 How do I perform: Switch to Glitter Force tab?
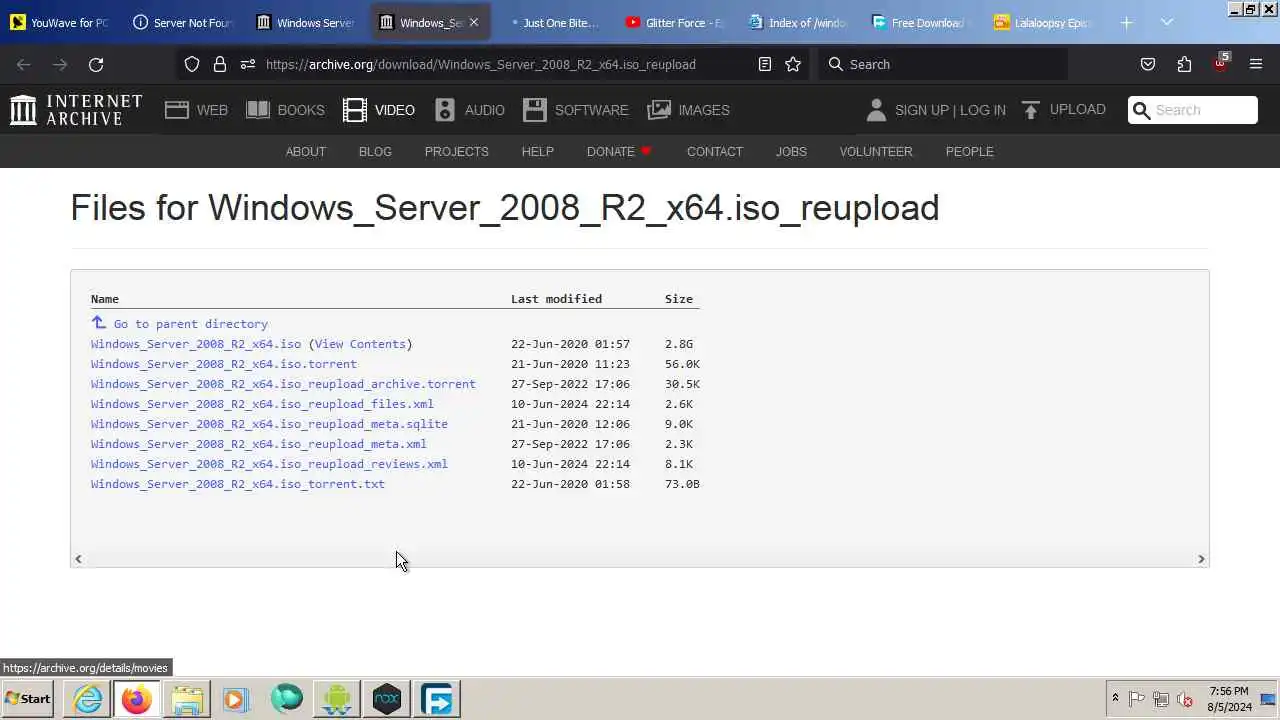[x=675, y=22]
